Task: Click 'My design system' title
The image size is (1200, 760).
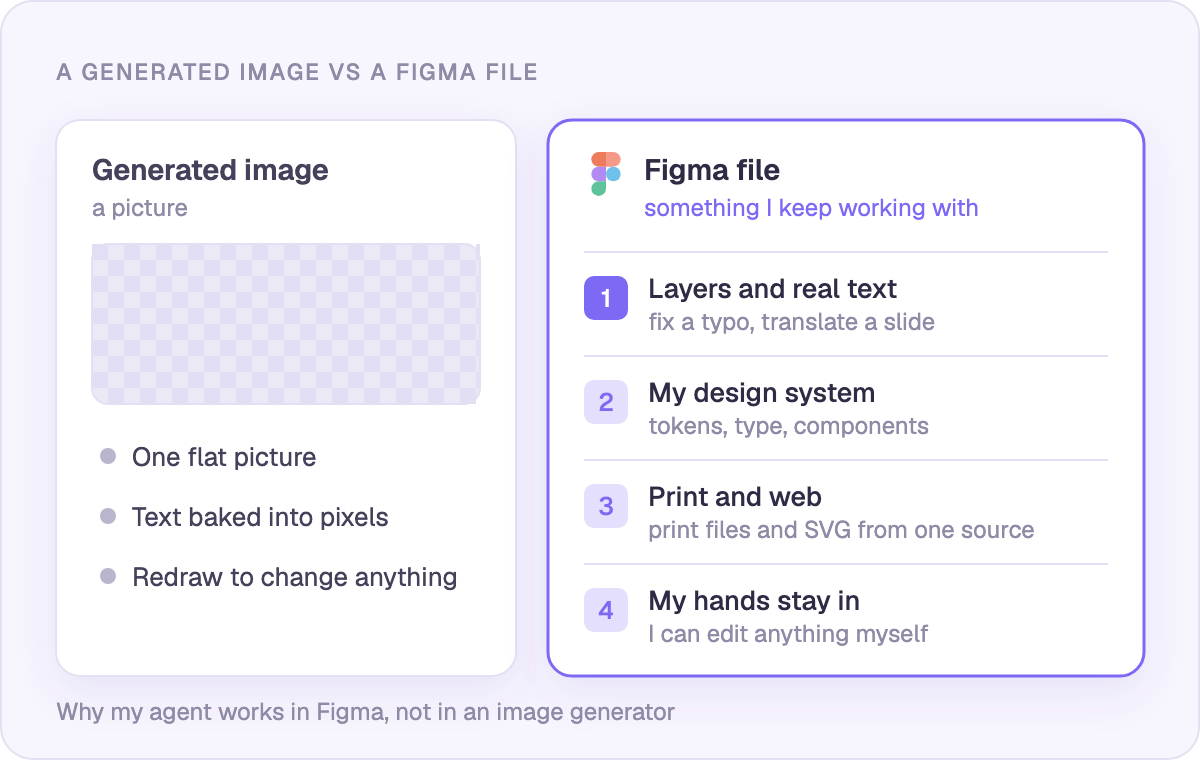Action: [x=762, y=393]
